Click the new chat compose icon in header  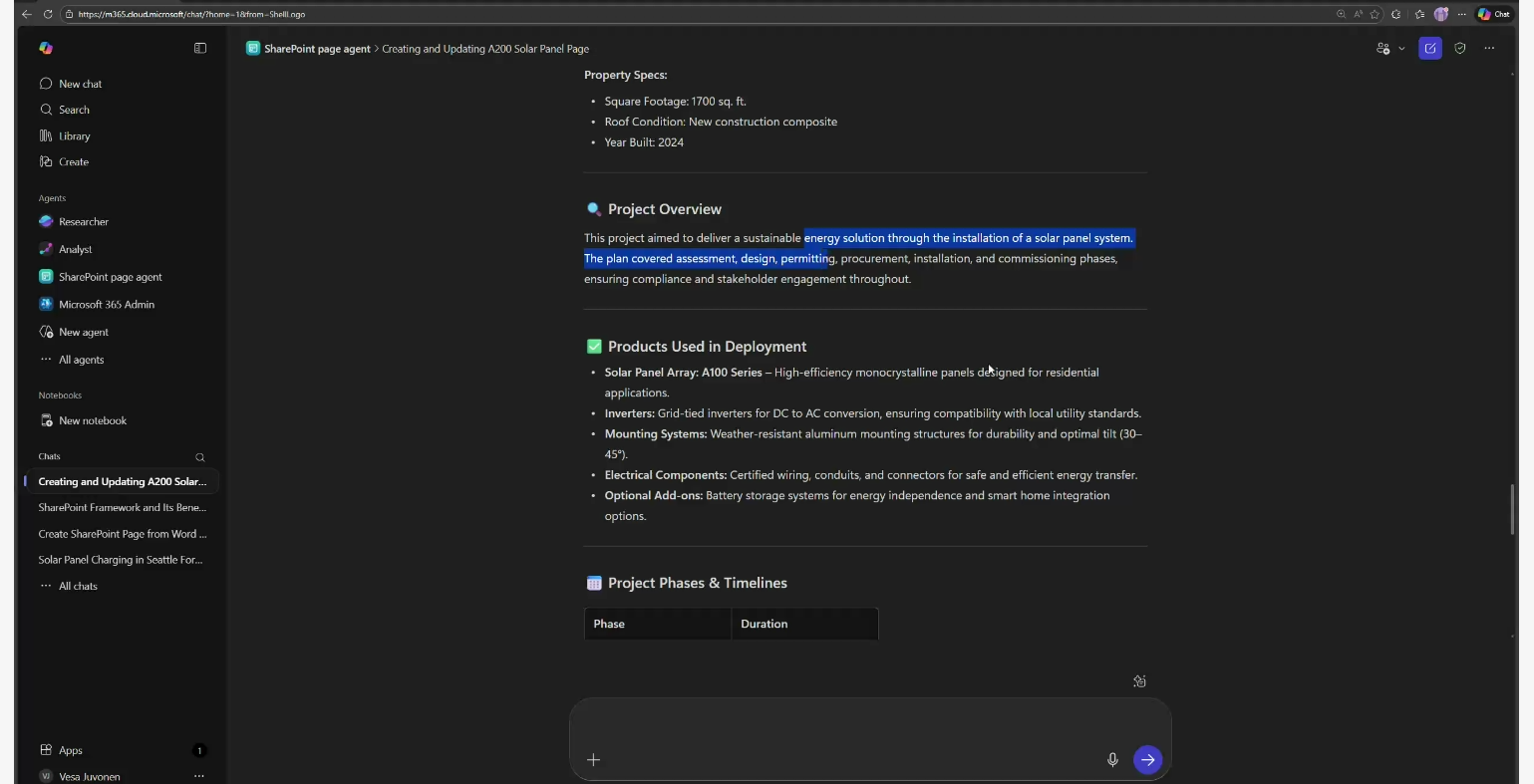click(1430, 48)
